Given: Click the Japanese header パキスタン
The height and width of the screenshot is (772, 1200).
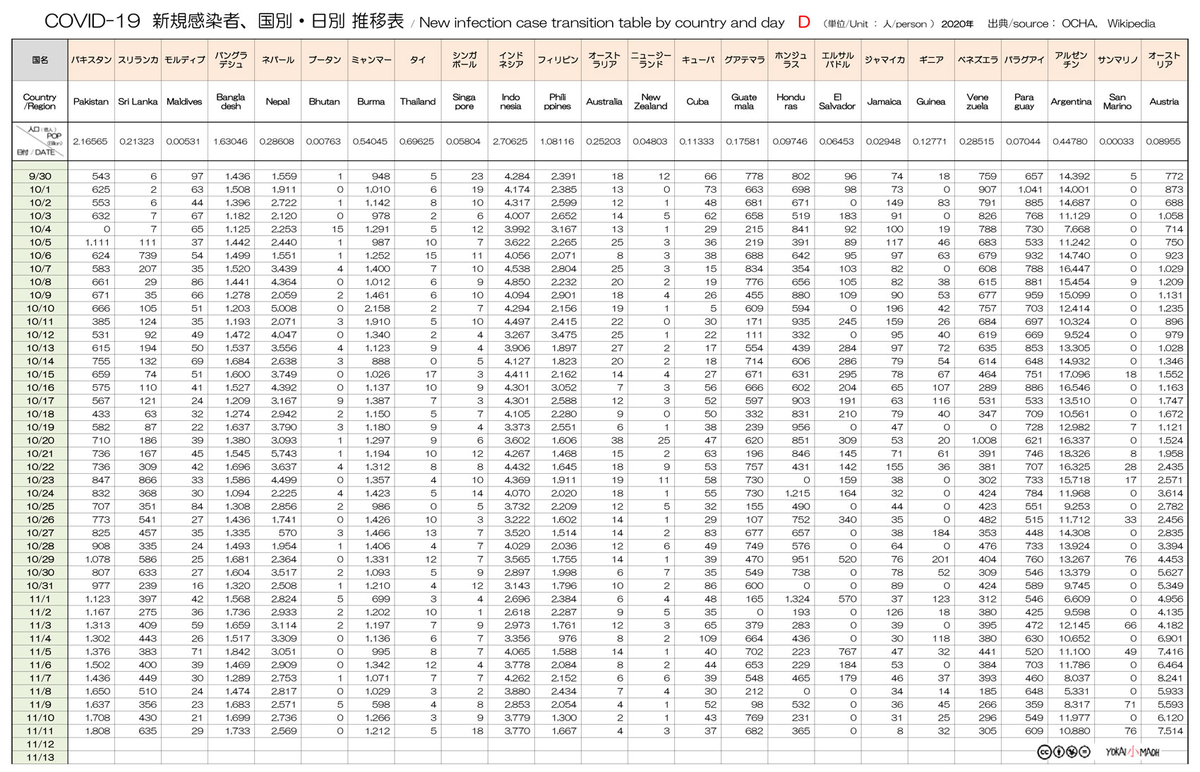Looking at the screenshot, I should pos(91,61).
